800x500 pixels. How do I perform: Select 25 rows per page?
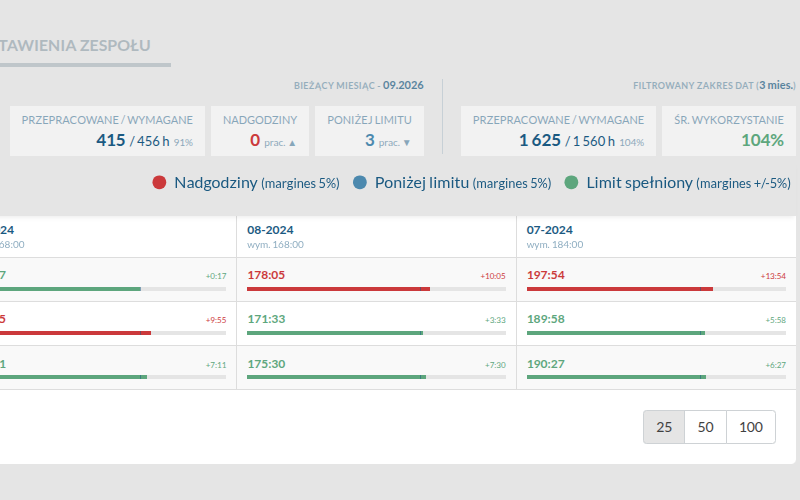[x=664, y=427]
